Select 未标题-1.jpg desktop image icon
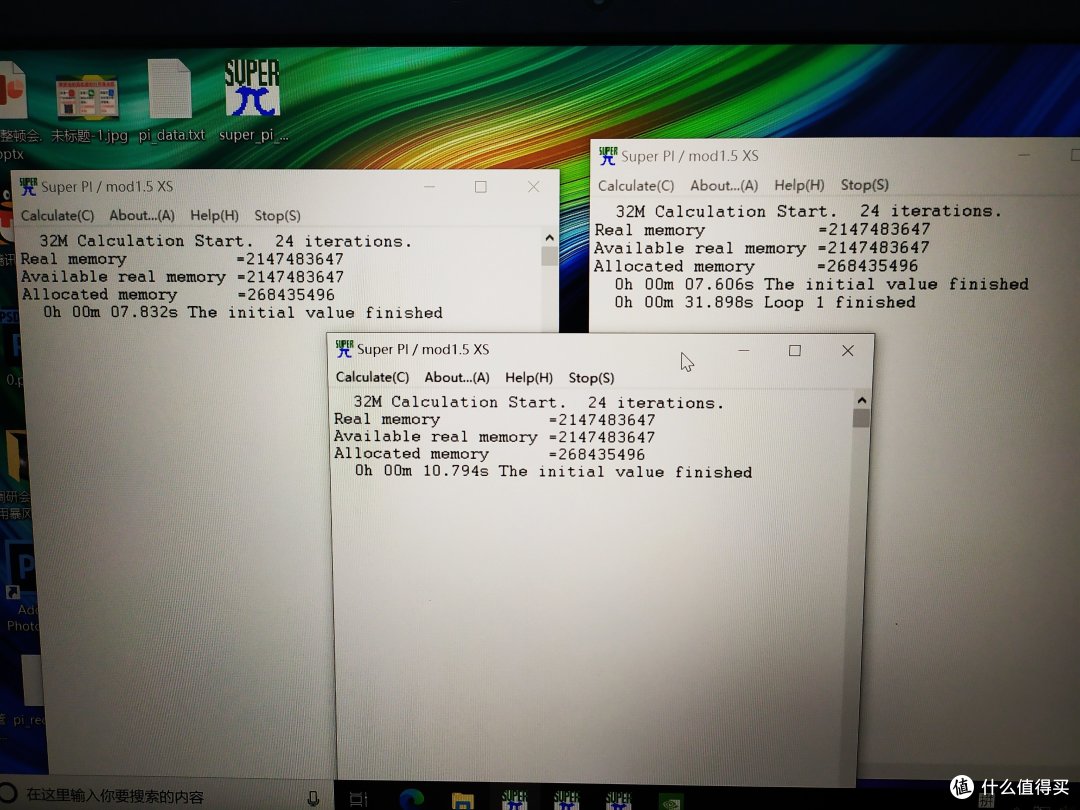 [88, 107]
